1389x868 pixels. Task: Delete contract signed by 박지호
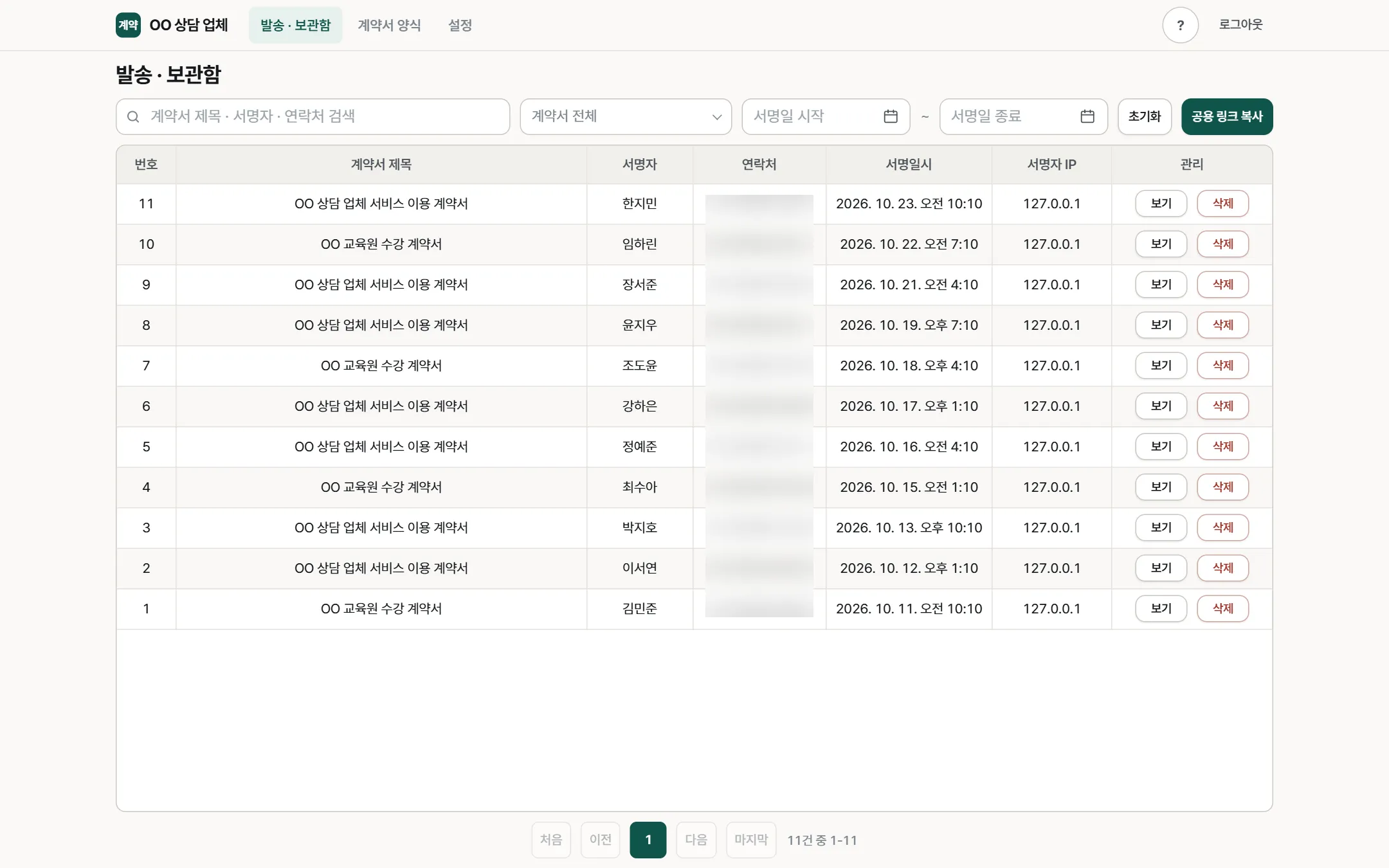(x=1222, y=528)
